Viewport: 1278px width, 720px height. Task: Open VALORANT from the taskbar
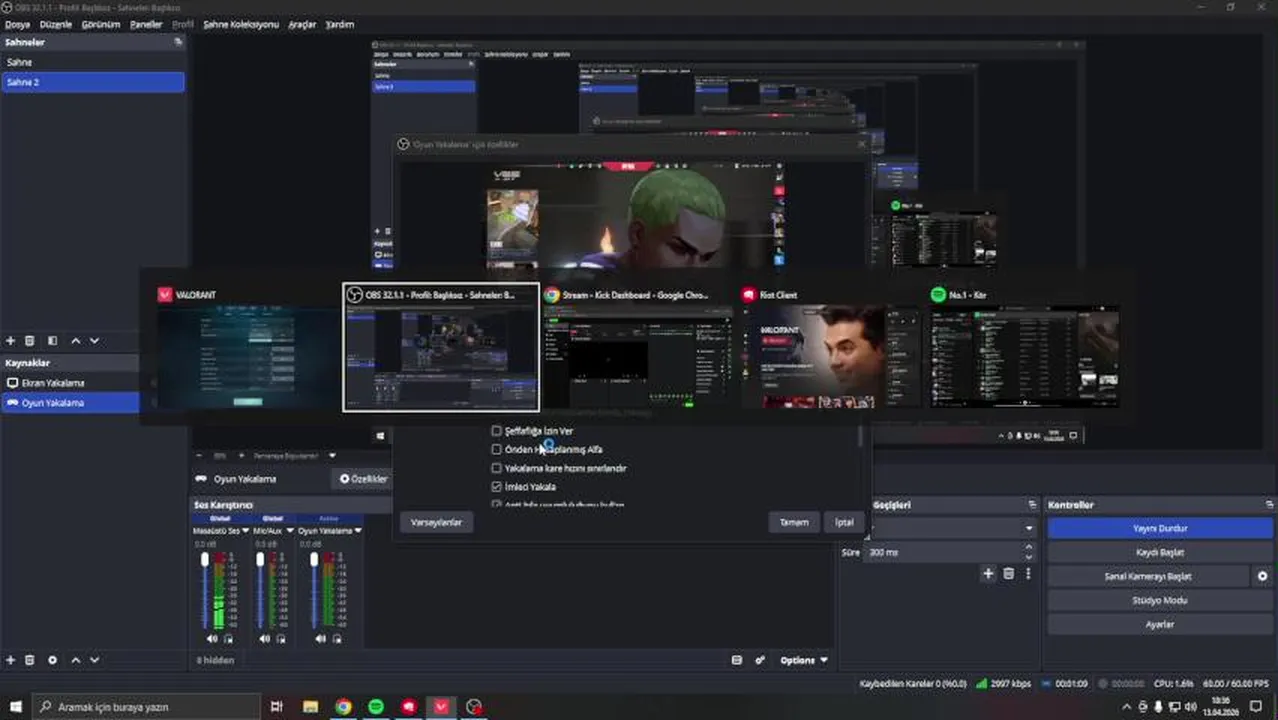[441, 707]
